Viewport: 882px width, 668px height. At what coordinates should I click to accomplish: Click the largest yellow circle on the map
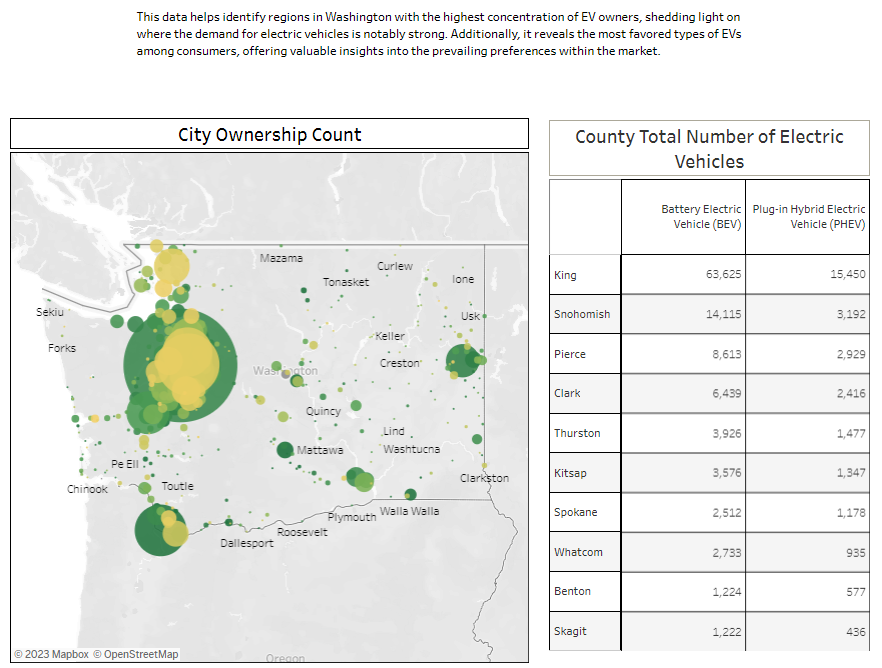click(184, 358)
